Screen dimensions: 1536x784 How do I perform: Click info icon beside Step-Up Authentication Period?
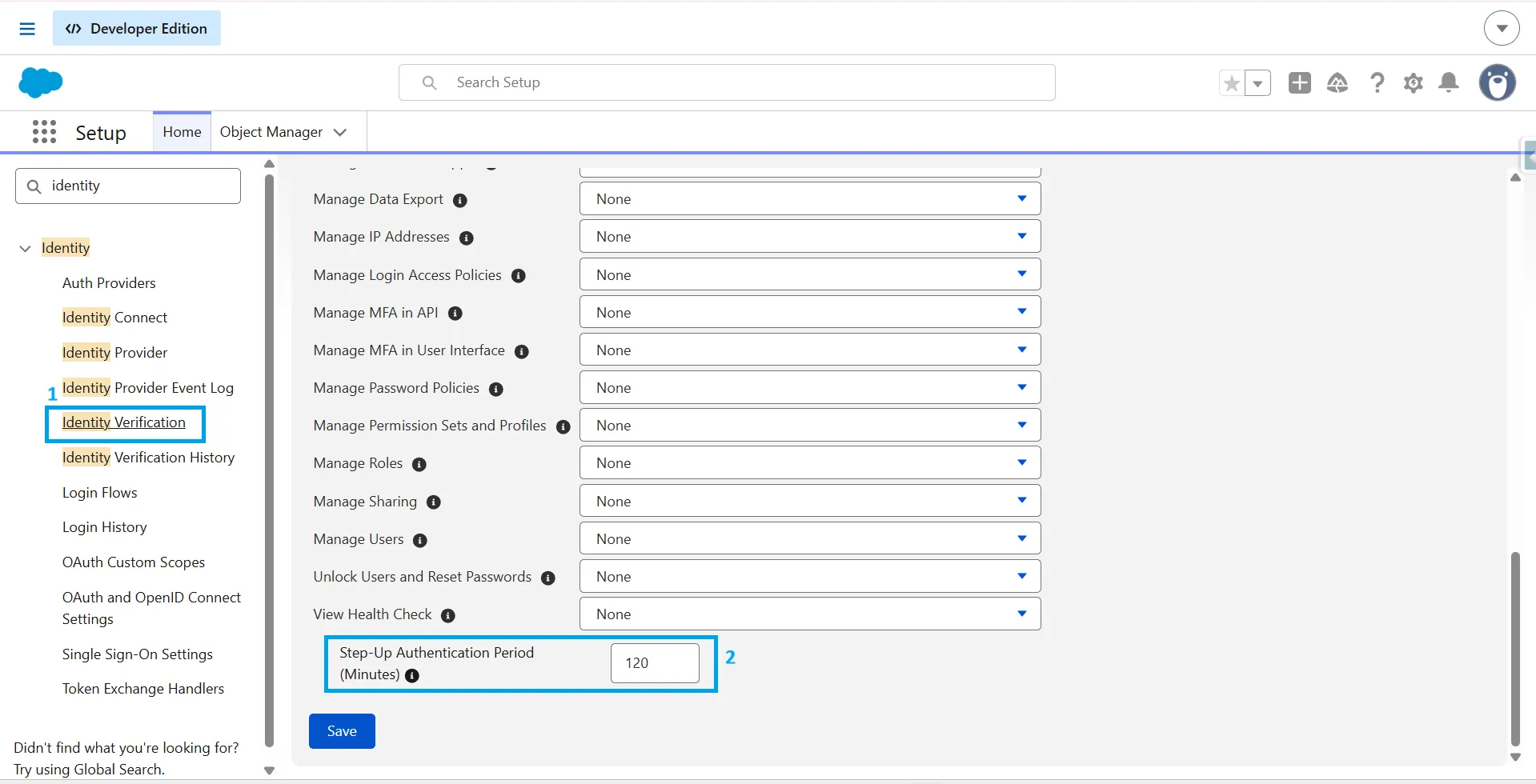412,676
